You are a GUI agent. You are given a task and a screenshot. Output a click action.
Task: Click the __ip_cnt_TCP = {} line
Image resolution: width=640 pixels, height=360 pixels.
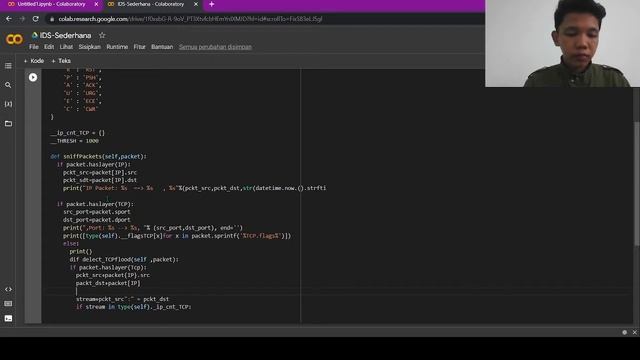pos(78,133)
